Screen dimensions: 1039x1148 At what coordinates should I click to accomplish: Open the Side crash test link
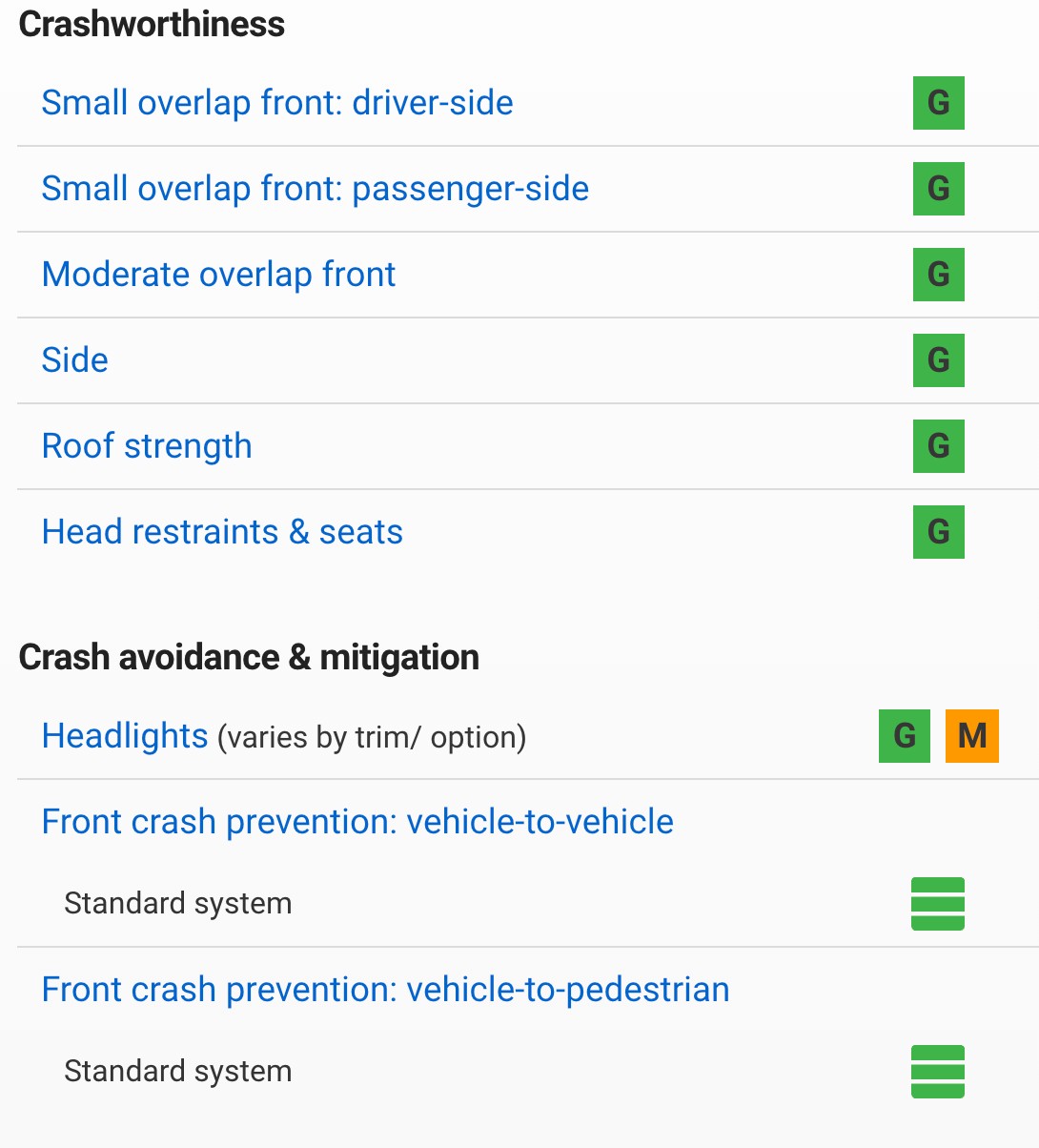(75, 360)
